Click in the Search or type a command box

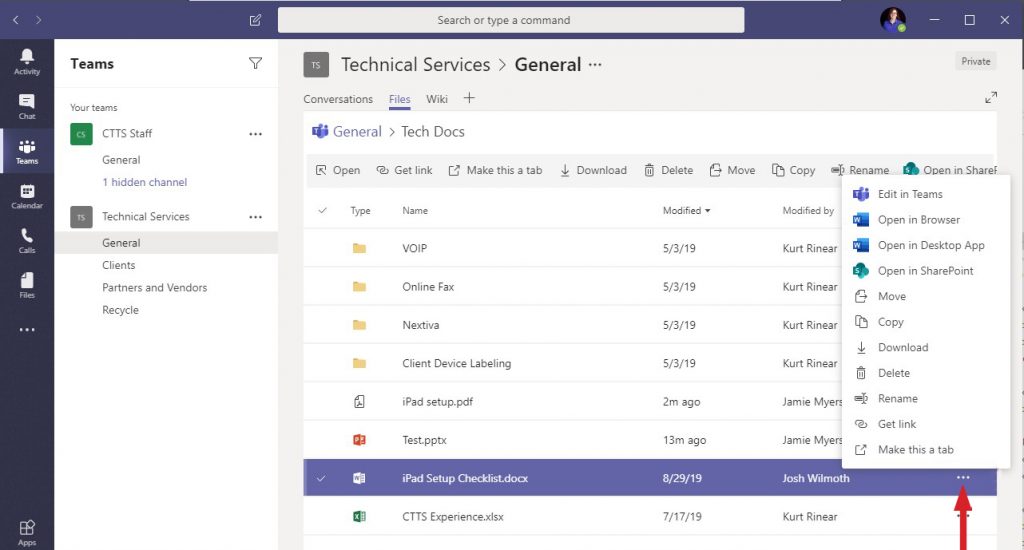click(x=511, y=20)
